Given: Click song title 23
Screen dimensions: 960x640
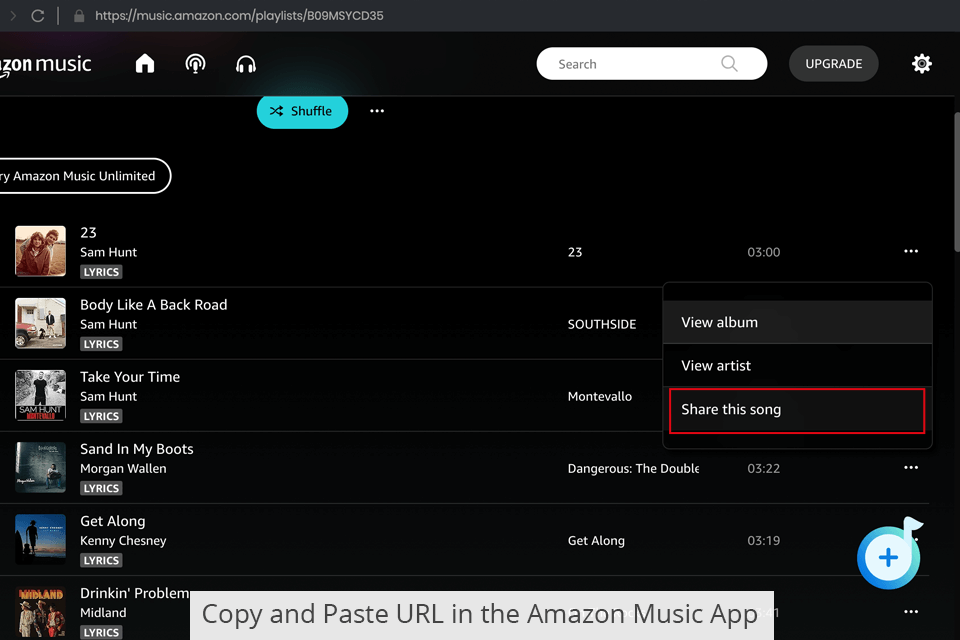Looking at the screenshot, I should point(88,233).
